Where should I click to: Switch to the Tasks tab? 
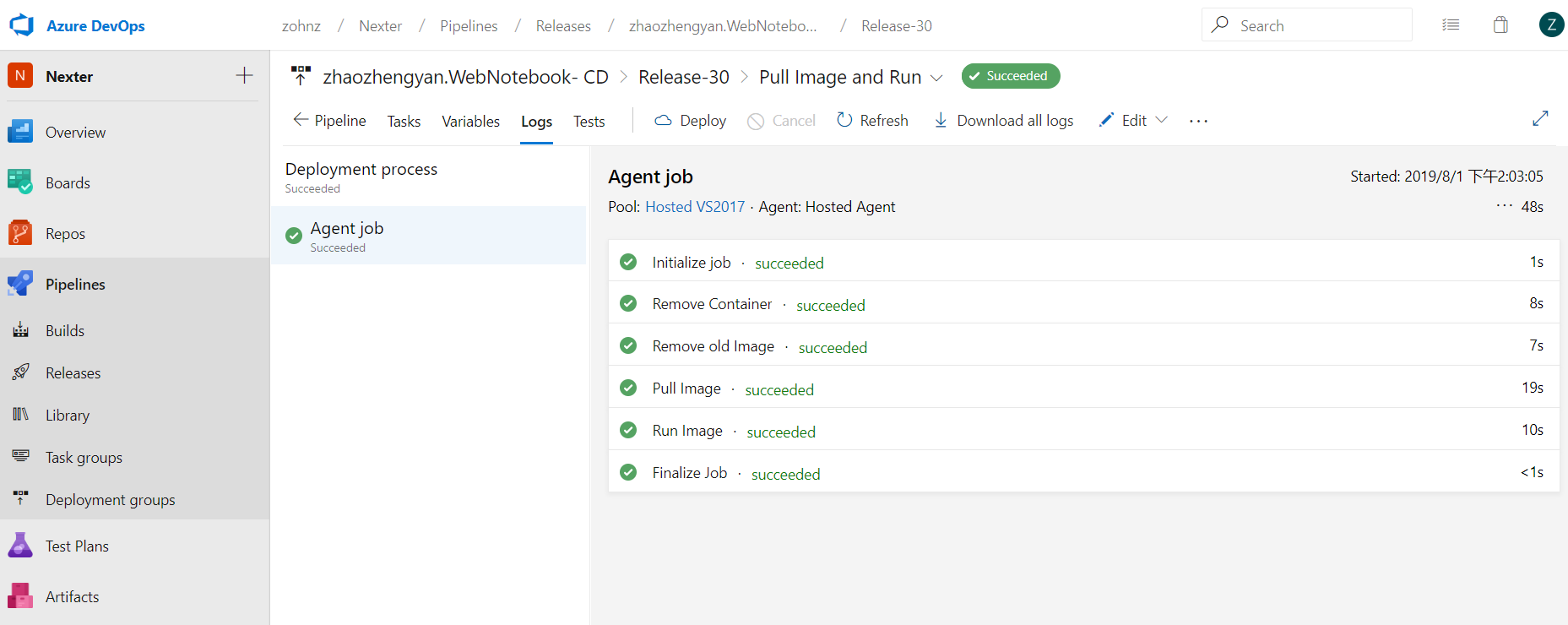pos(404,121)
